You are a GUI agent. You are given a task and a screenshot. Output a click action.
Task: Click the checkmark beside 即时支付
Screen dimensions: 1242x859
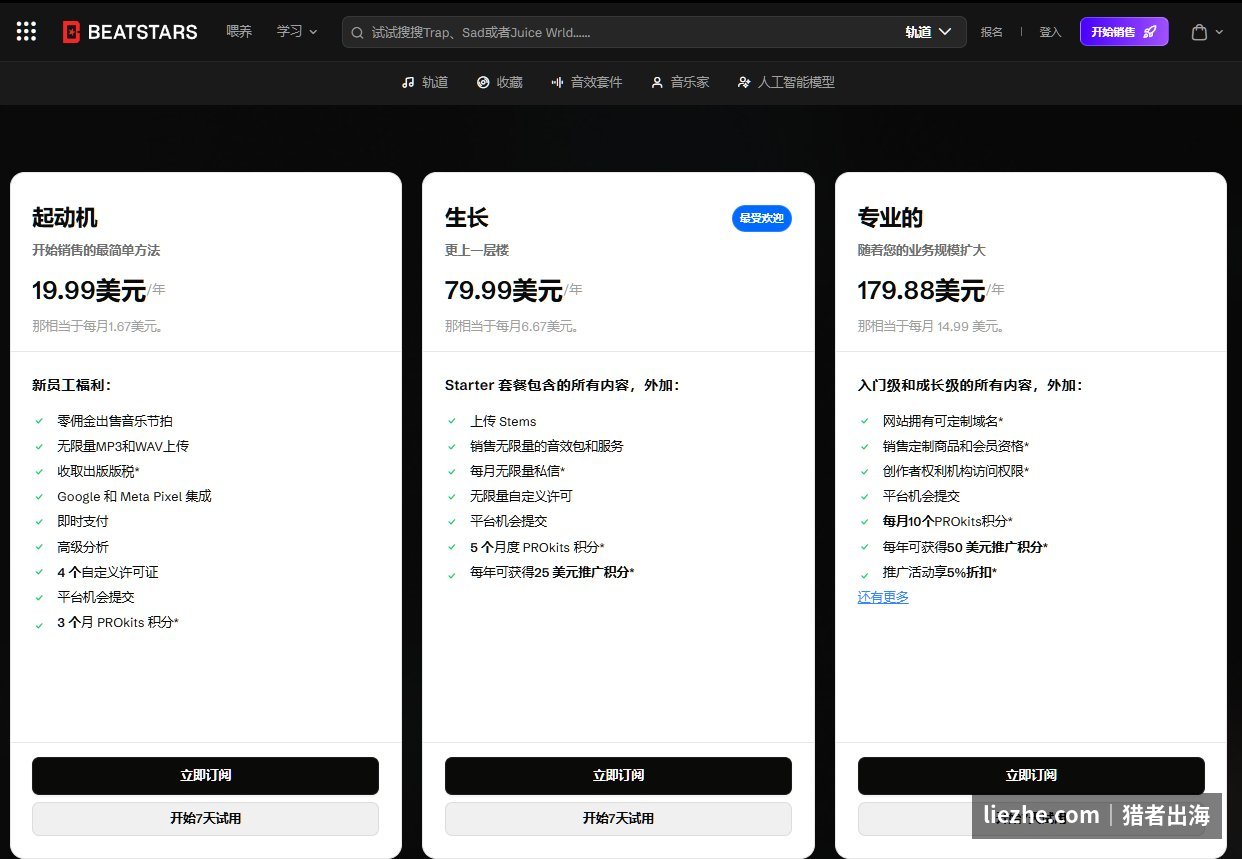(39, 521)
